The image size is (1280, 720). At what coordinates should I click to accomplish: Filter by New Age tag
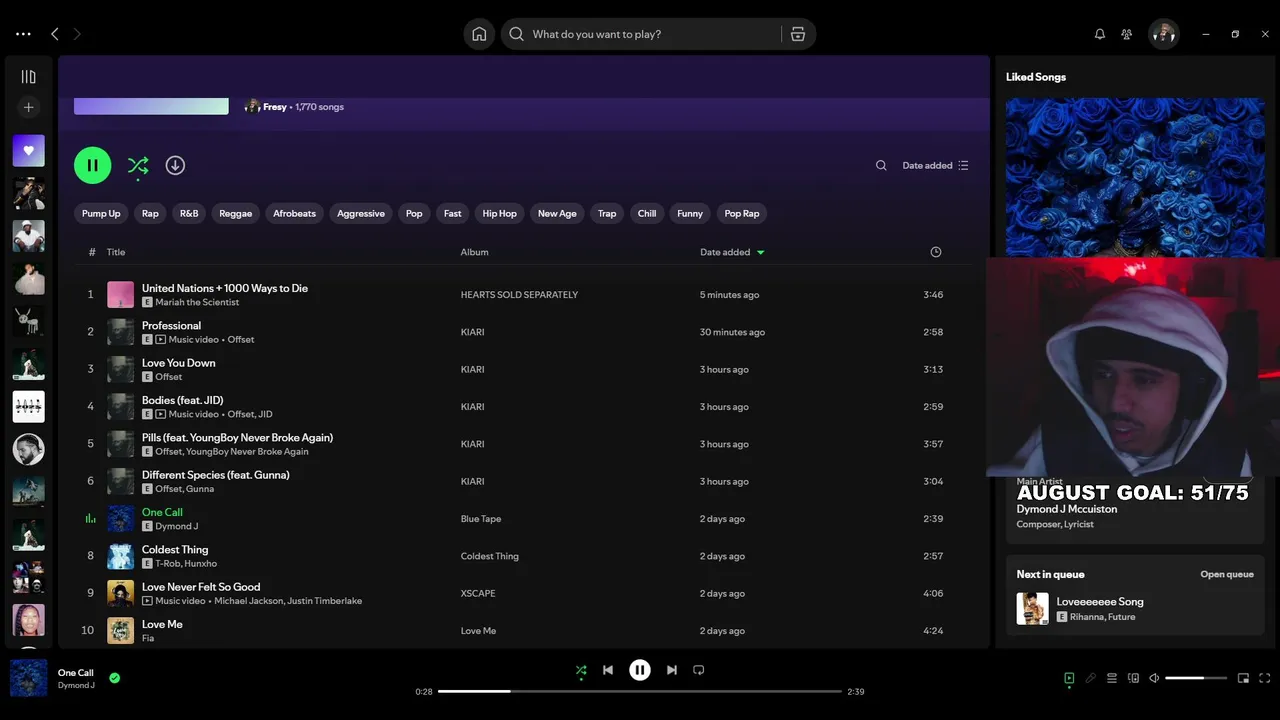557,213
